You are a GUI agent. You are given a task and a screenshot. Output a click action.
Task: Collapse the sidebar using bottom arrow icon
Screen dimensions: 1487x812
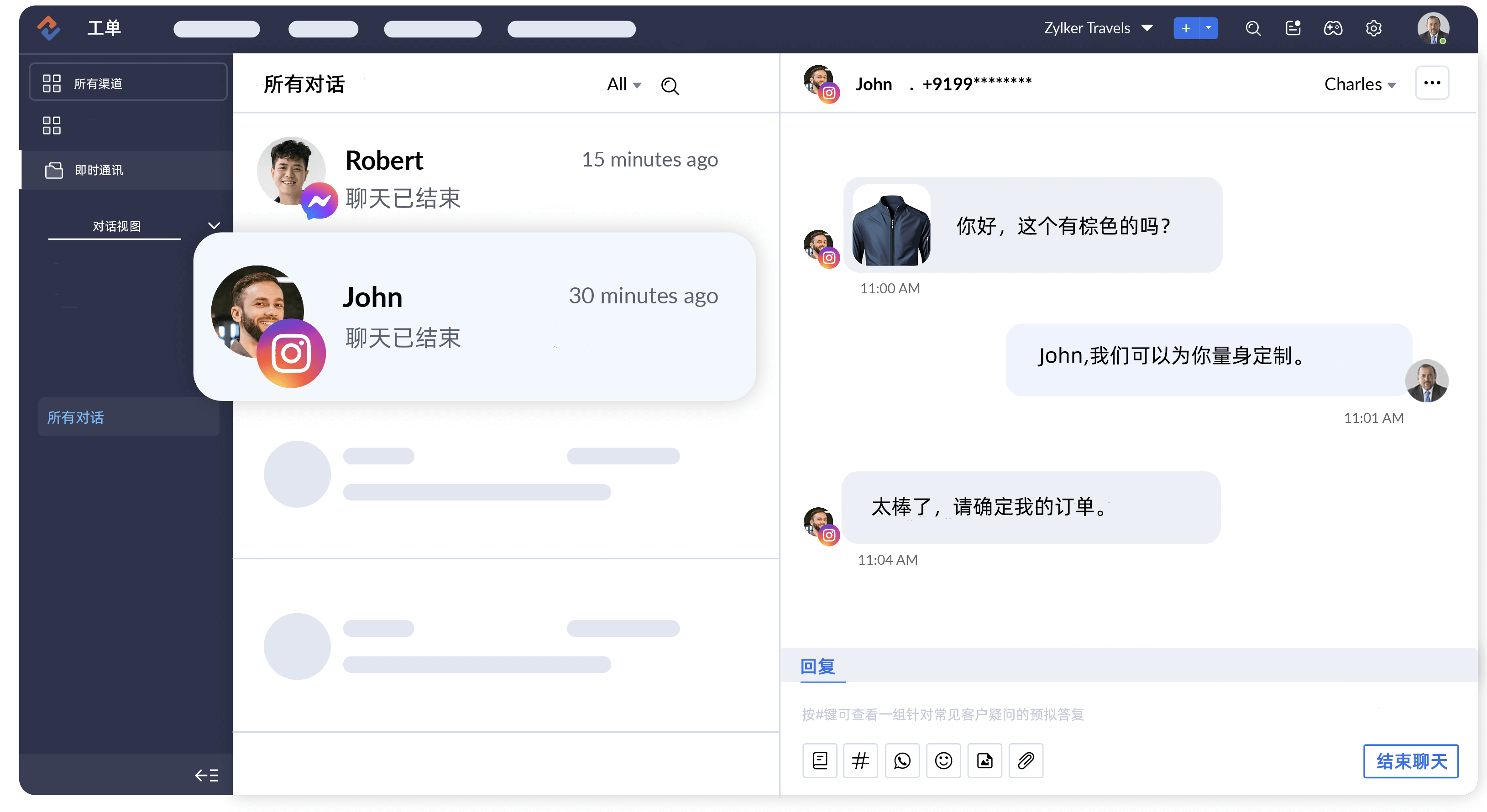206,775
